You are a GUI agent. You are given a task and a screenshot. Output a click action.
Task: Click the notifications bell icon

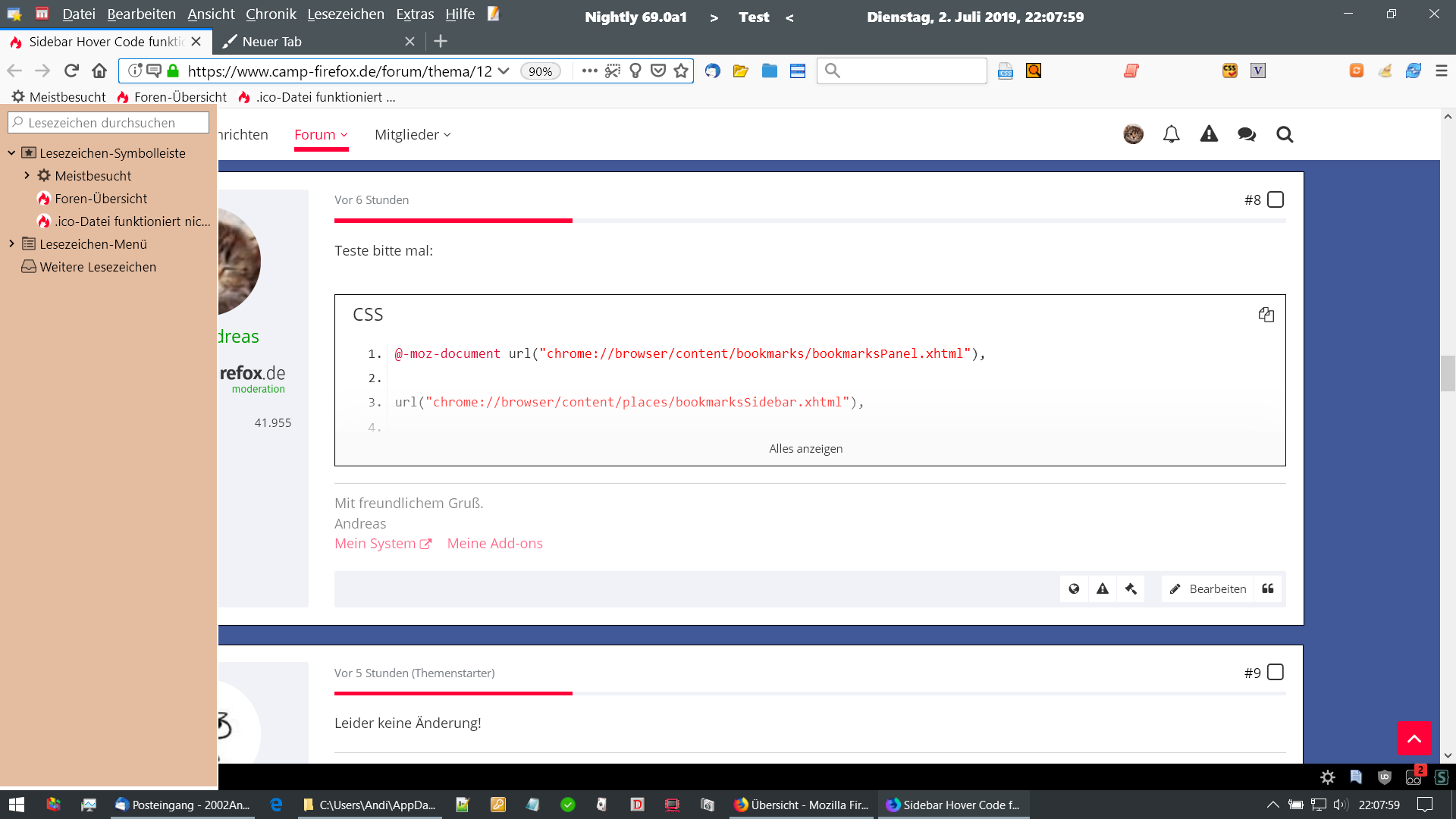[x=1171, y=134]
